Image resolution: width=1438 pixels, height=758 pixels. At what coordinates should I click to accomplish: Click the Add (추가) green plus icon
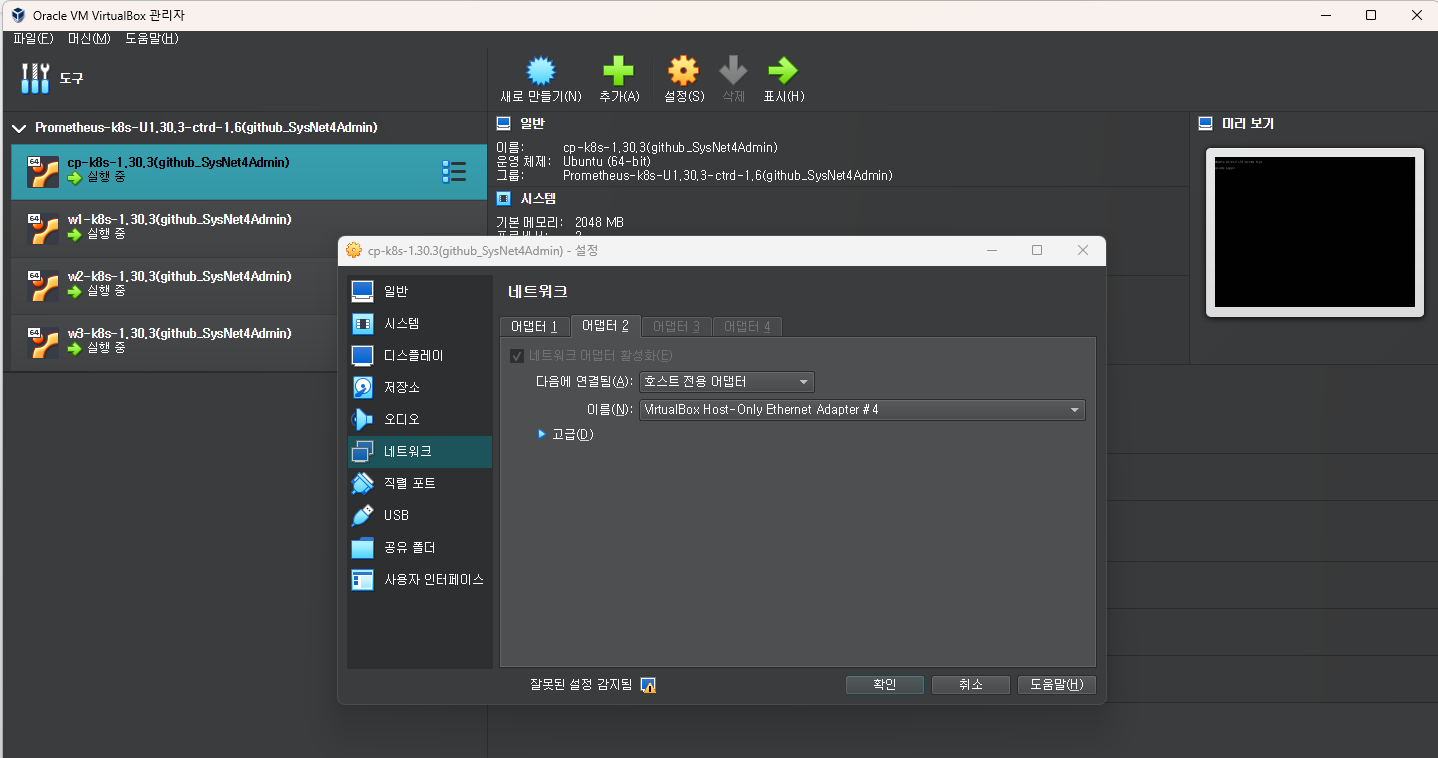point(618,70)
